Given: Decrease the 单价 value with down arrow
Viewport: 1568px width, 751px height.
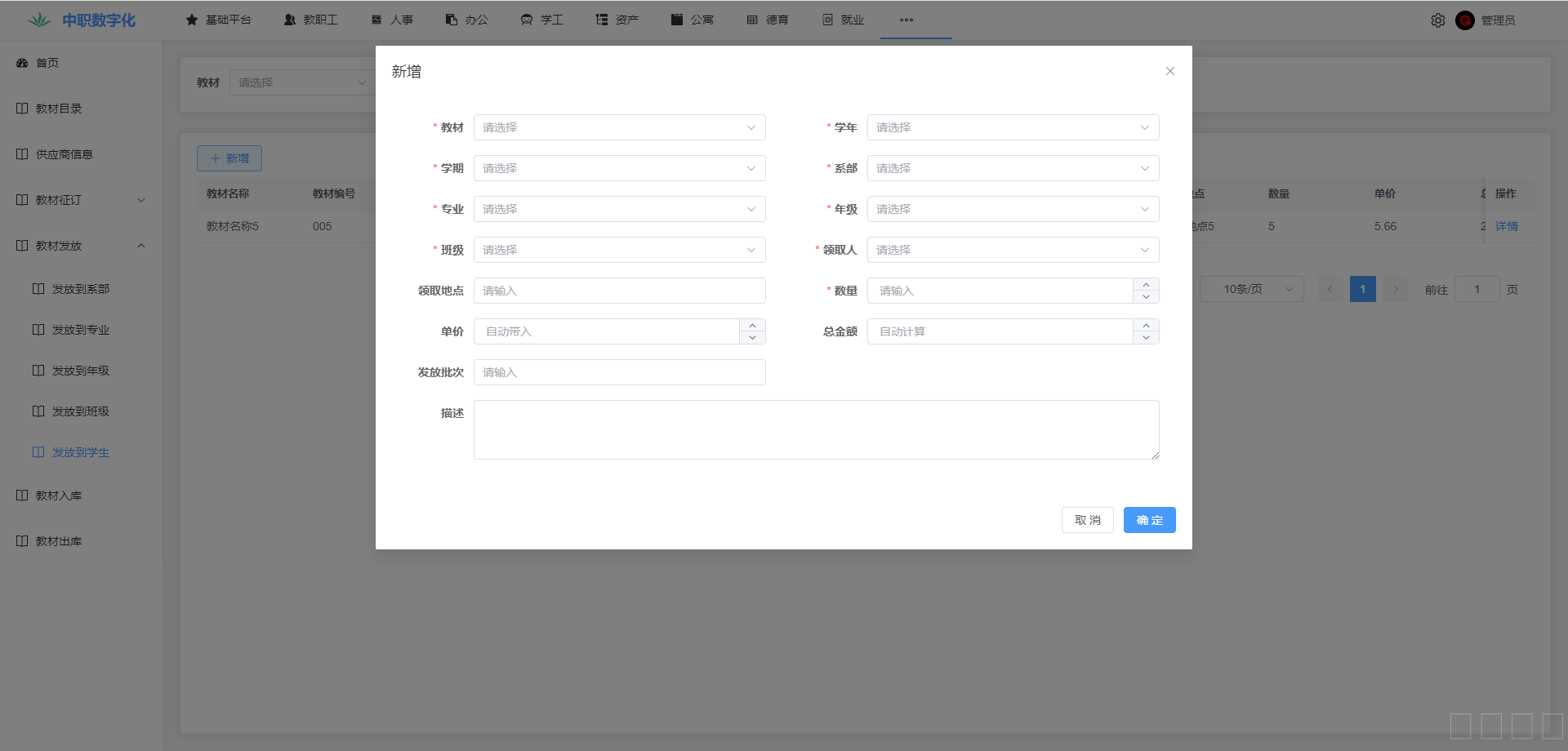Looking at the screenshot, I should click(752, 338).
